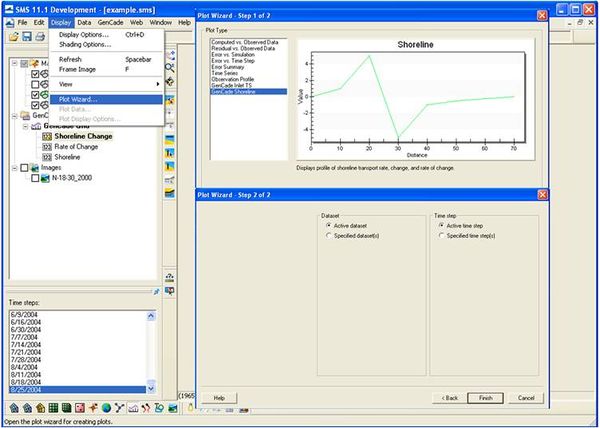The image size is (600, 428).
Task: Click the landscape picture module icon
Action: pos(173,408)
